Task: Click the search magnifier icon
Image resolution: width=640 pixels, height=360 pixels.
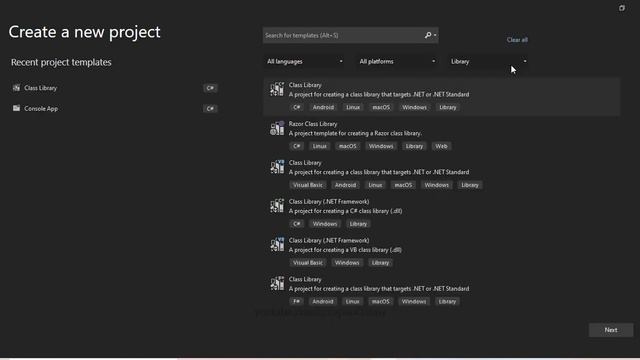Action: click(428, 36)
